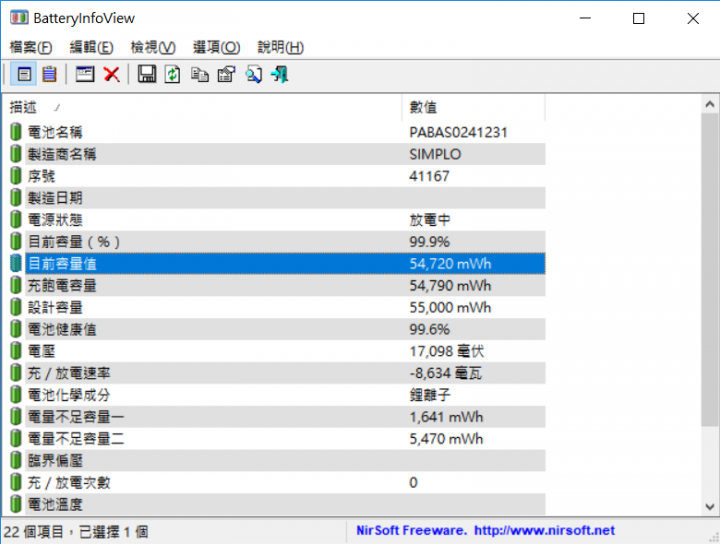Sort by the 數值 column header

click(x=473, y=107)
